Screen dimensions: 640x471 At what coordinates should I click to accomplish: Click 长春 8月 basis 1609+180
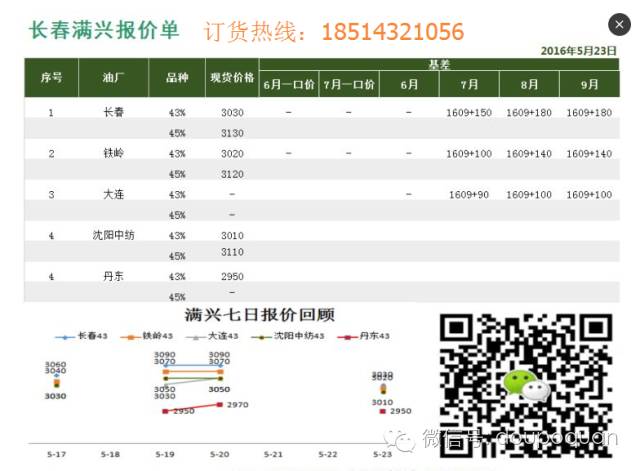tap(529, 113)
